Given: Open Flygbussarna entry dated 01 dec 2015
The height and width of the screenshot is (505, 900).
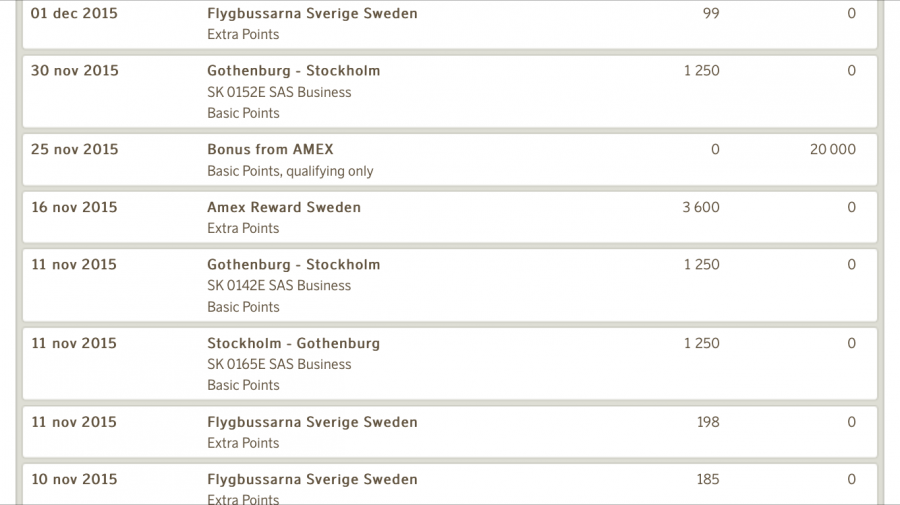Looking at the screenshot, I should point(312,14).
